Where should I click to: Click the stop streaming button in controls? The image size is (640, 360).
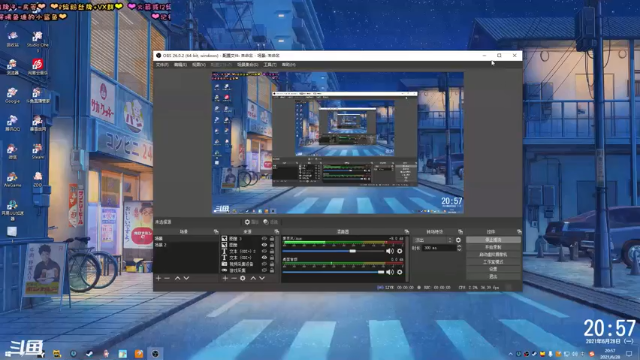(x=493, y=240)
